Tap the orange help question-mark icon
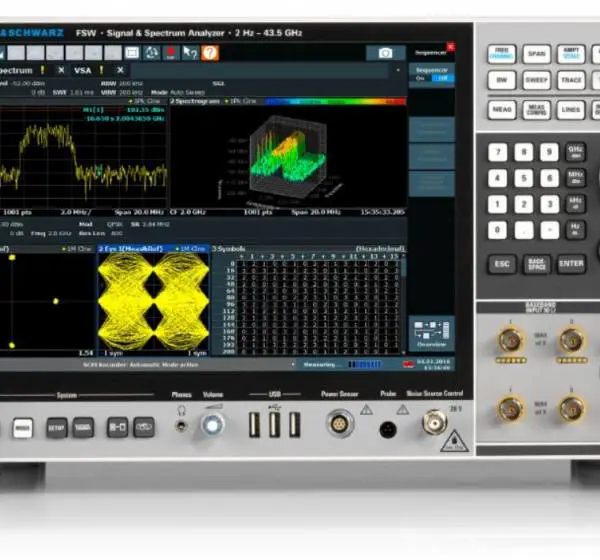This screenshot has height=560, width=600. pyautogui.click(x=210, y=53)
